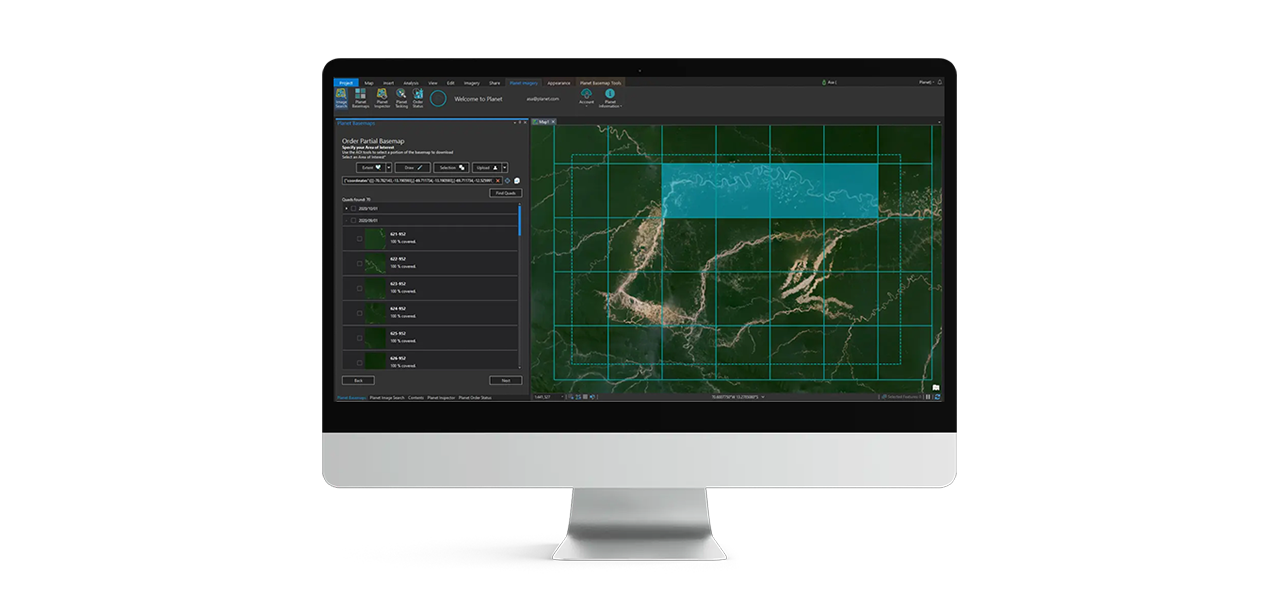1280x600 pixels.
Task: Check the box for quad 621-952
Action: pos(360,238)
